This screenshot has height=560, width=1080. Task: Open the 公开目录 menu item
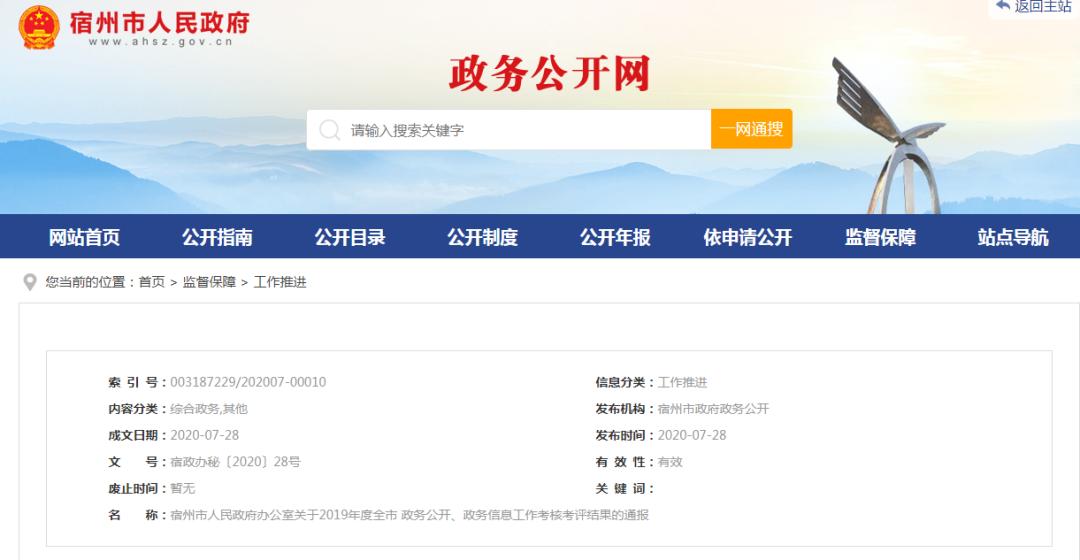point(350,237)
